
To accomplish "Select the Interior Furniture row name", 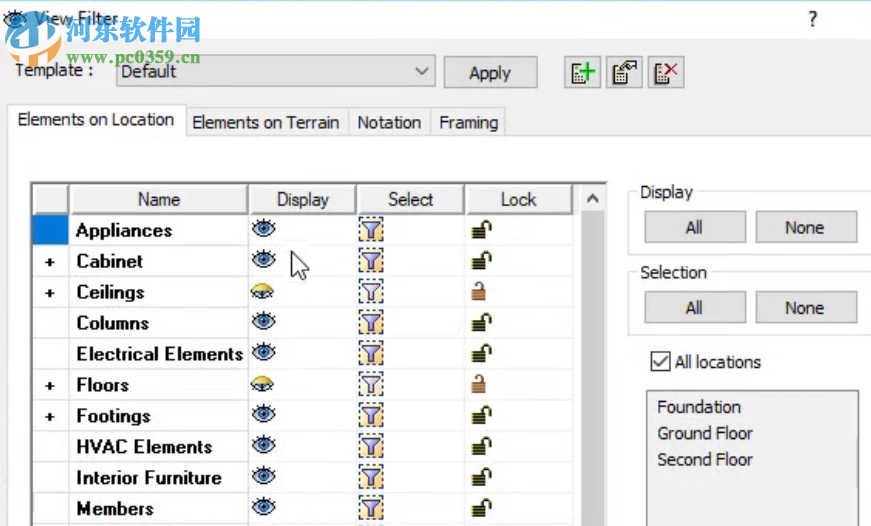I will point(149,478).
